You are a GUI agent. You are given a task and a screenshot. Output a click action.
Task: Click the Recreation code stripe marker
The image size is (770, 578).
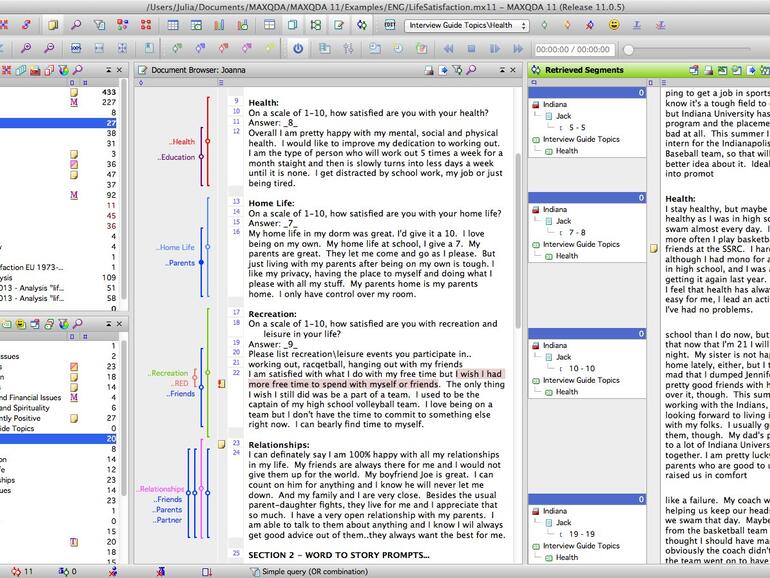[206, 372]
